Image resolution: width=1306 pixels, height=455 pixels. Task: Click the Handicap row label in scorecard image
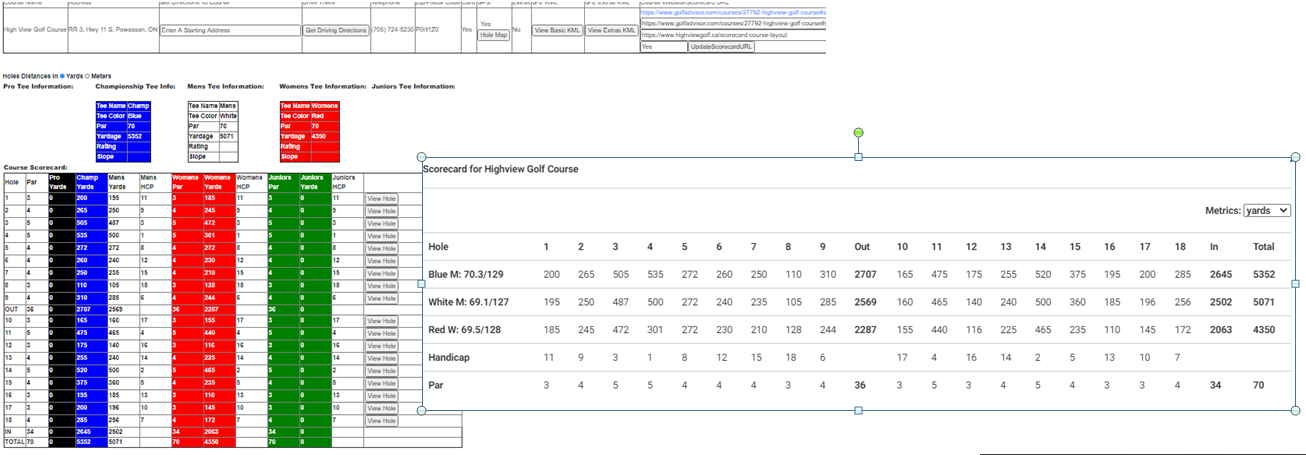click(450, 357)
